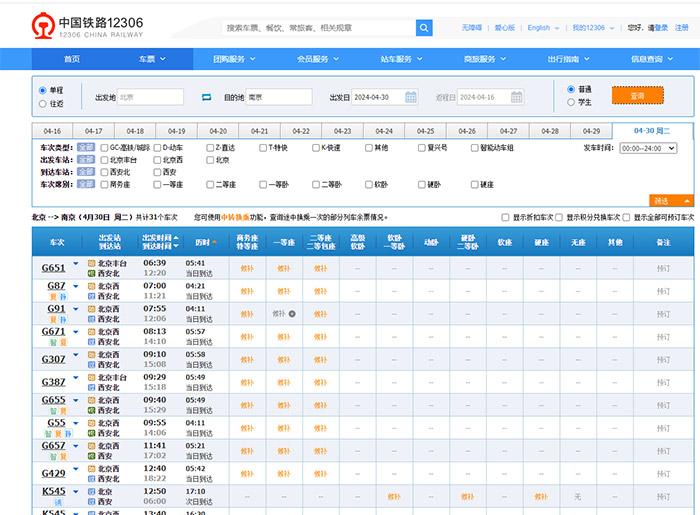Expand G651 train stop details arrow

76,265
